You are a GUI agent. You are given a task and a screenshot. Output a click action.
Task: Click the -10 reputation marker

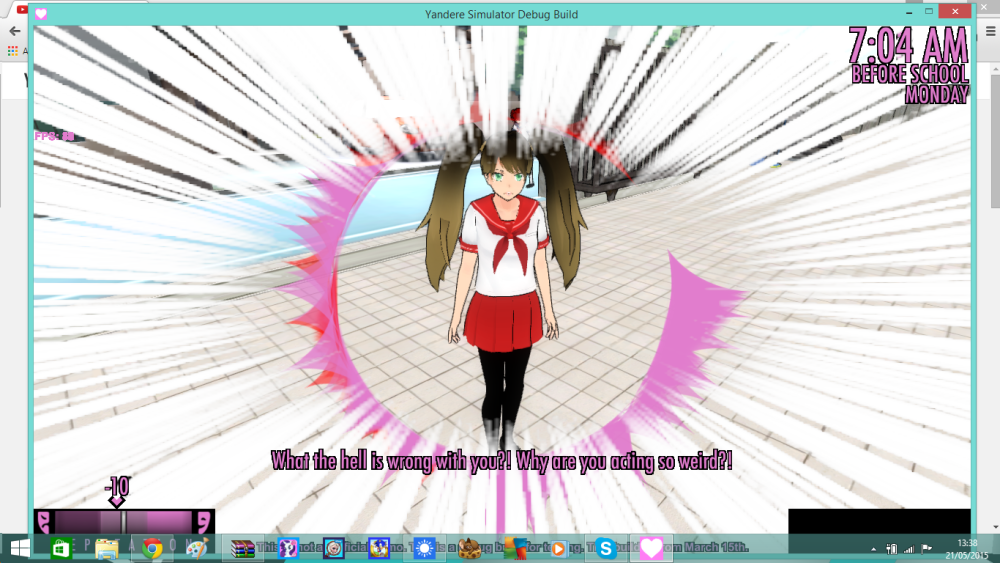coord(117,491)
